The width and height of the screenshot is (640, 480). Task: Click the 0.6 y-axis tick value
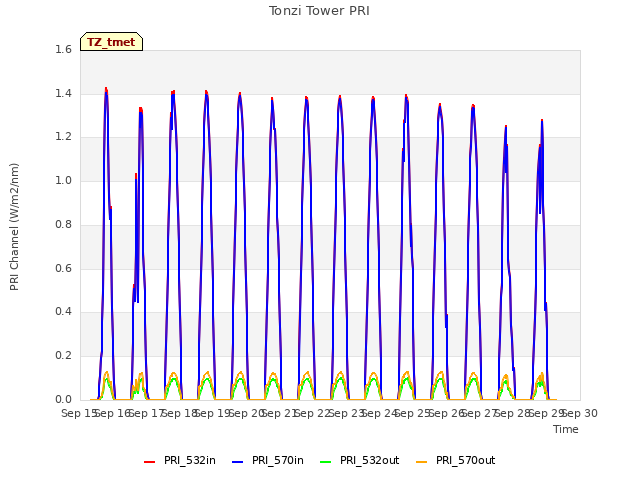63,268
